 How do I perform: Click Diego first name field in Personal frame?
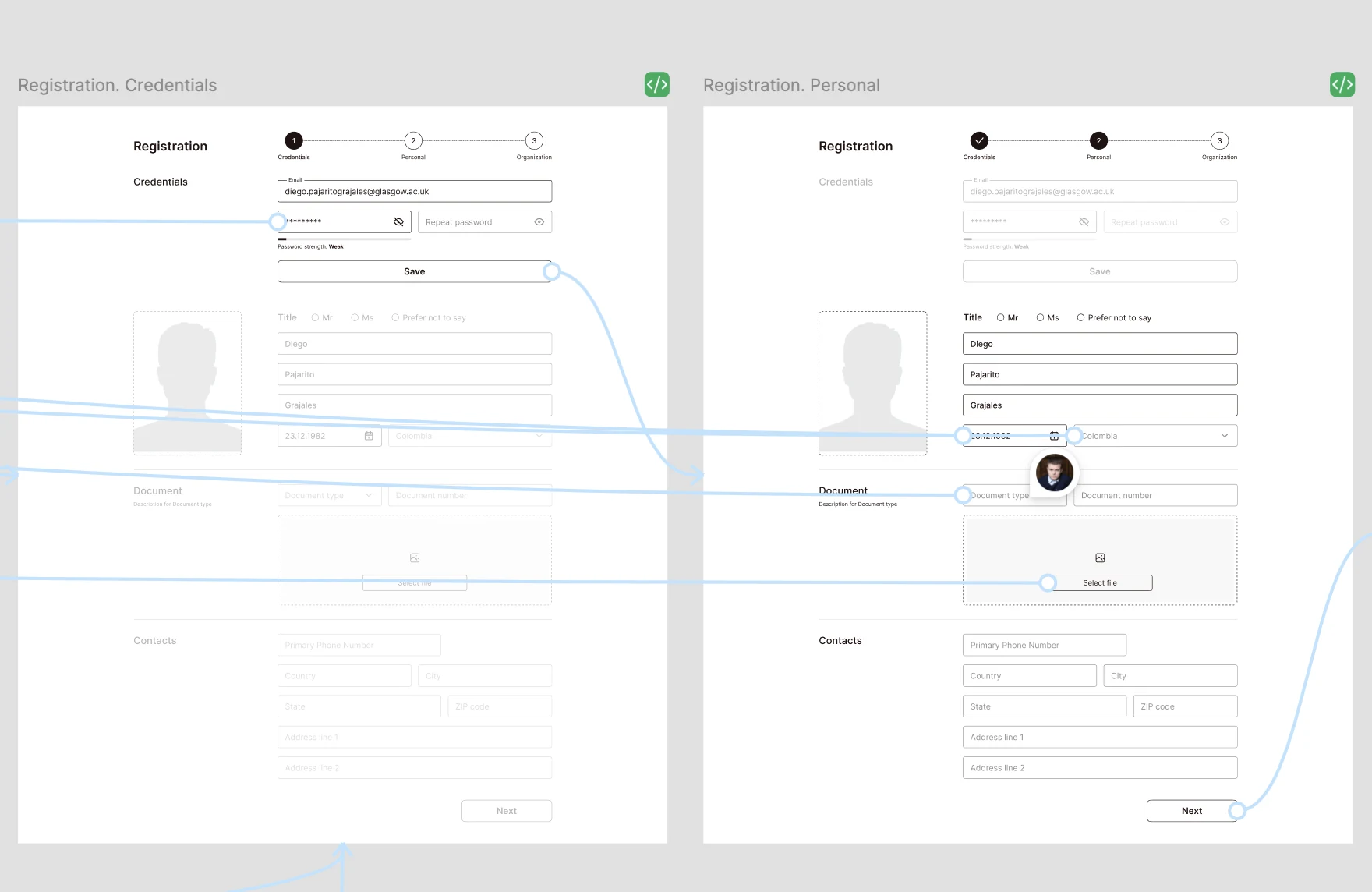(1100, 344)
